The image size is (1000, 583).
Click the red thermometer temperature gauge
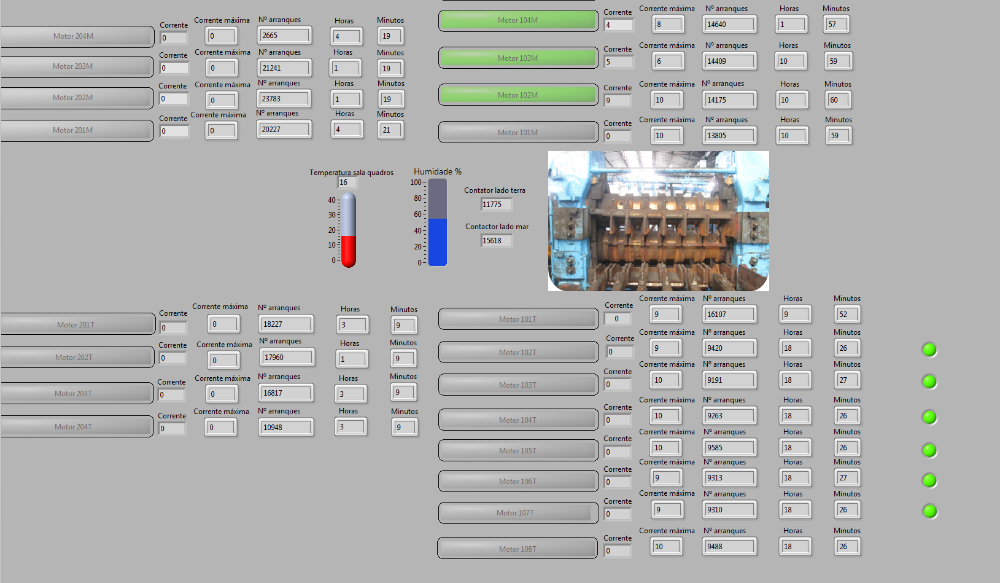coord(348,230)
